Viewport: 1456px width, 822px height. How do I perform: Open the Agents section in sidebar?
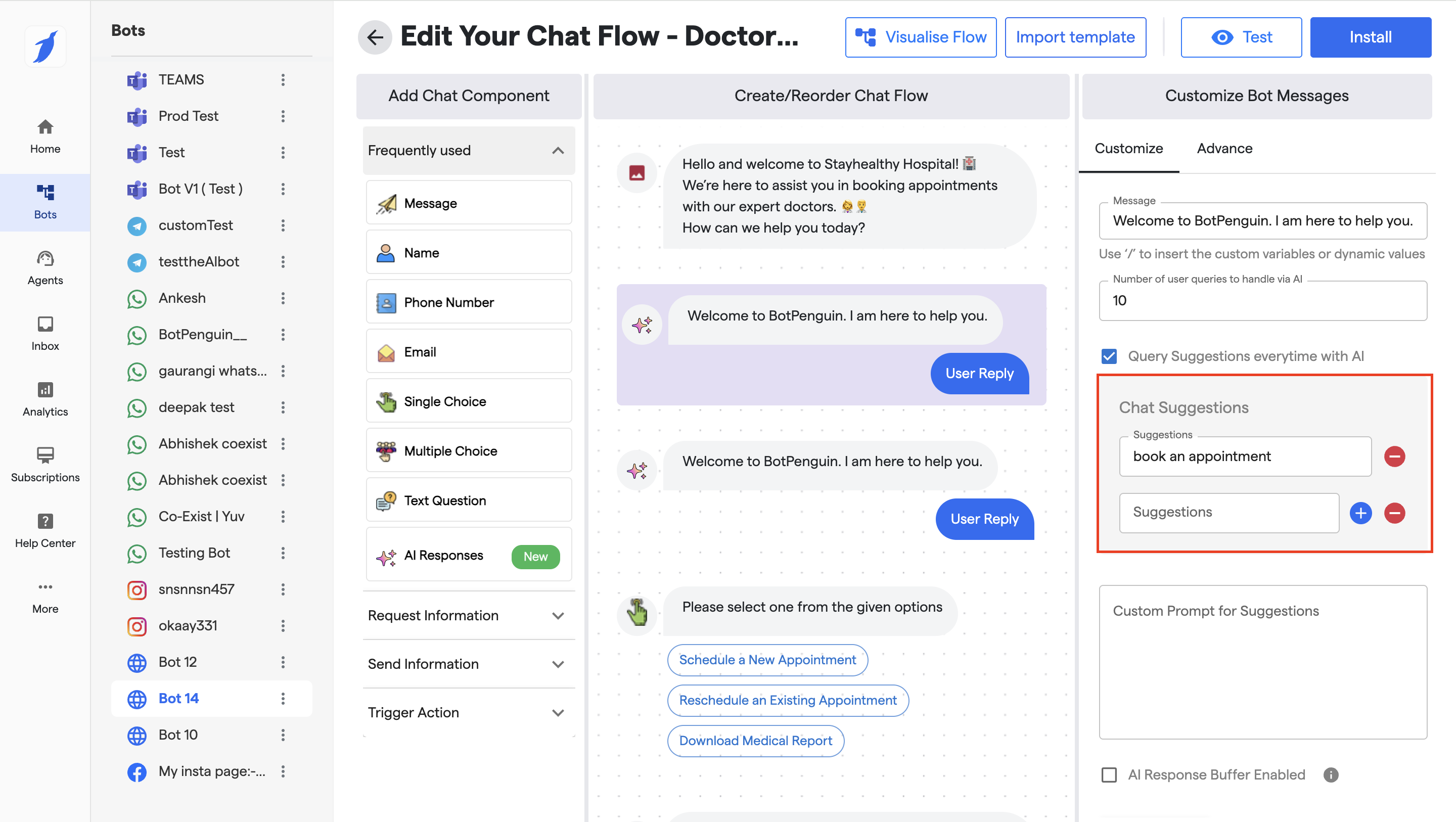tap(45, 268)
